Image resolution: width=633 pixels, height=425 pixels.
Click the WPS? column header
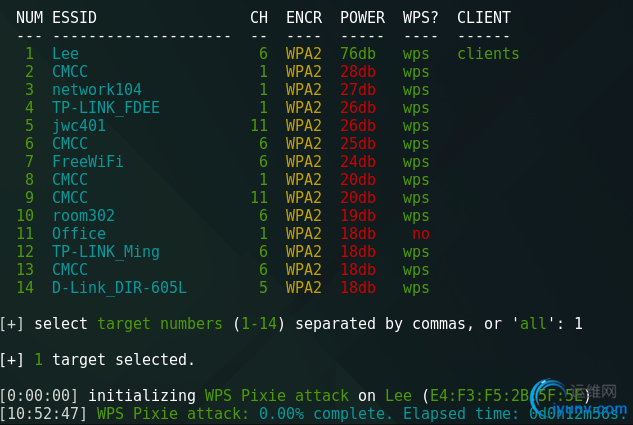tap(420, 17)
